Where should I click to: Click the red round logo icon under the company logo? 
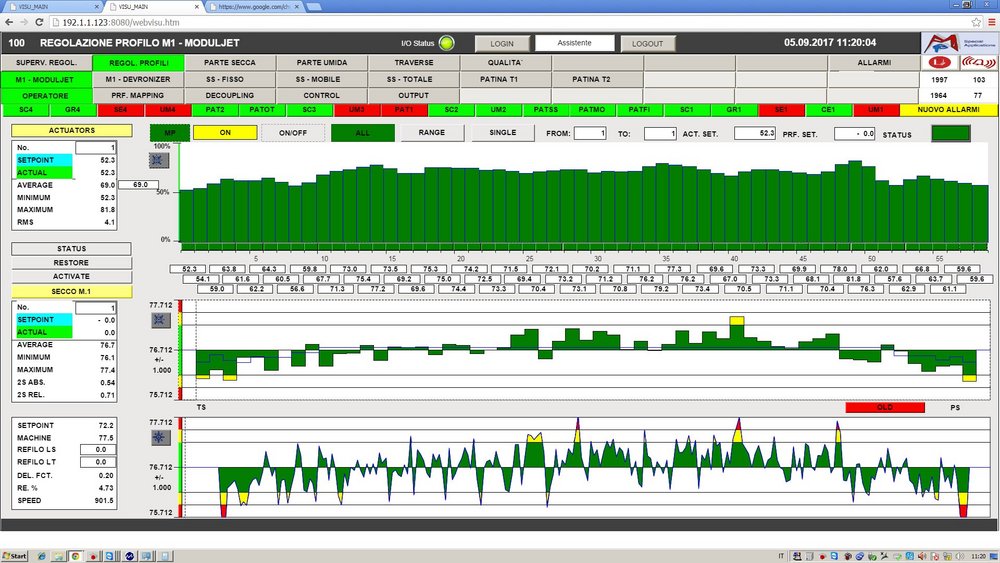click(939, 62)
